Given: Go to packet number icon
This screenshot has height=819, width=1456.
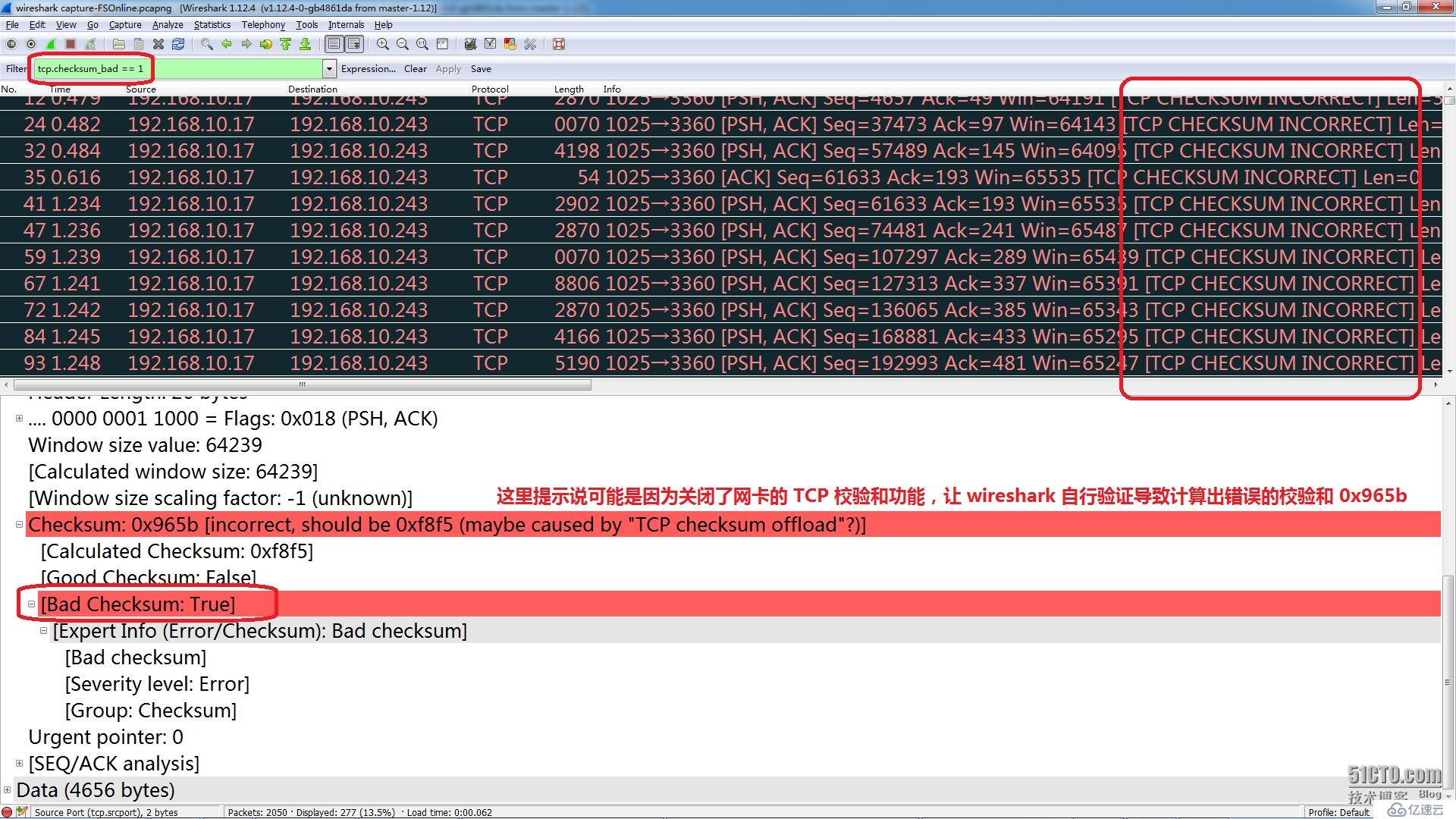Looking at the screenshot, I should 265,44.
